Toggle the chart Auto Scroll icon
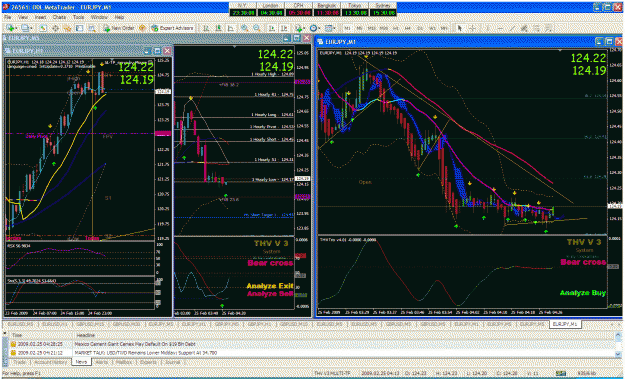This screenshot has width=625, height=379. pos(271,28)
